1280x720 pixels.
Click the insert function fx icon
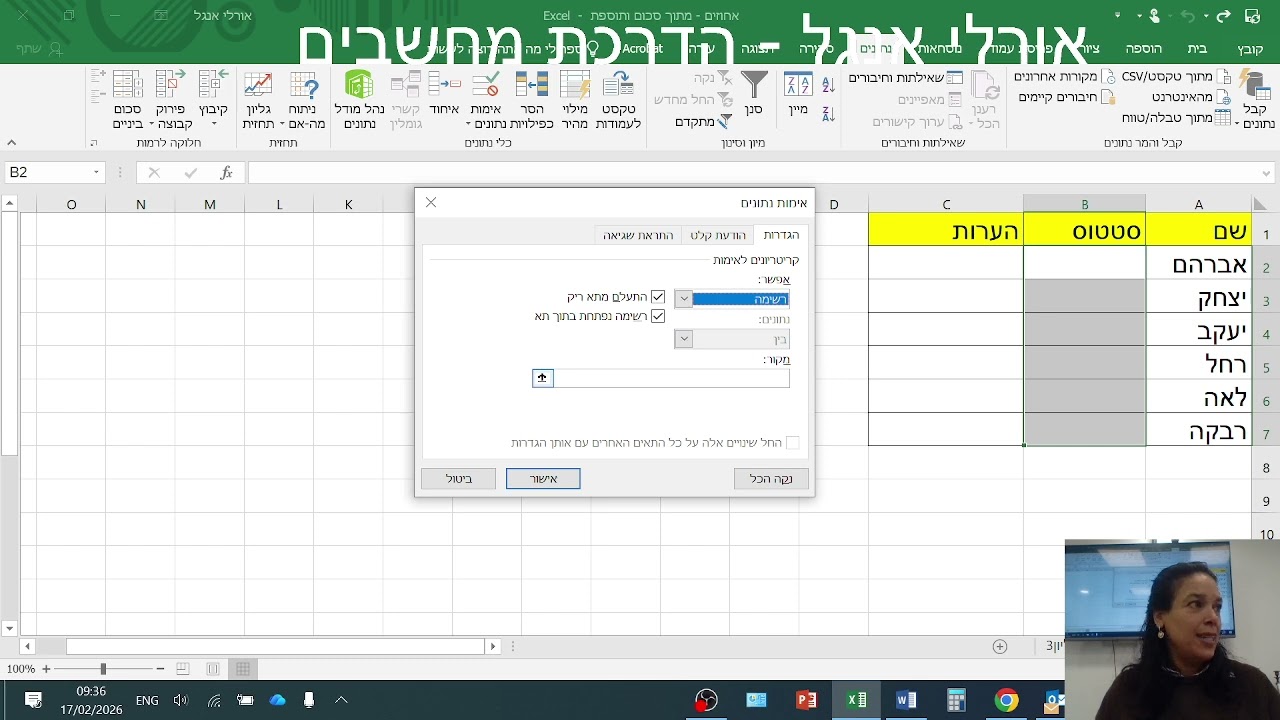coord(226,172)
